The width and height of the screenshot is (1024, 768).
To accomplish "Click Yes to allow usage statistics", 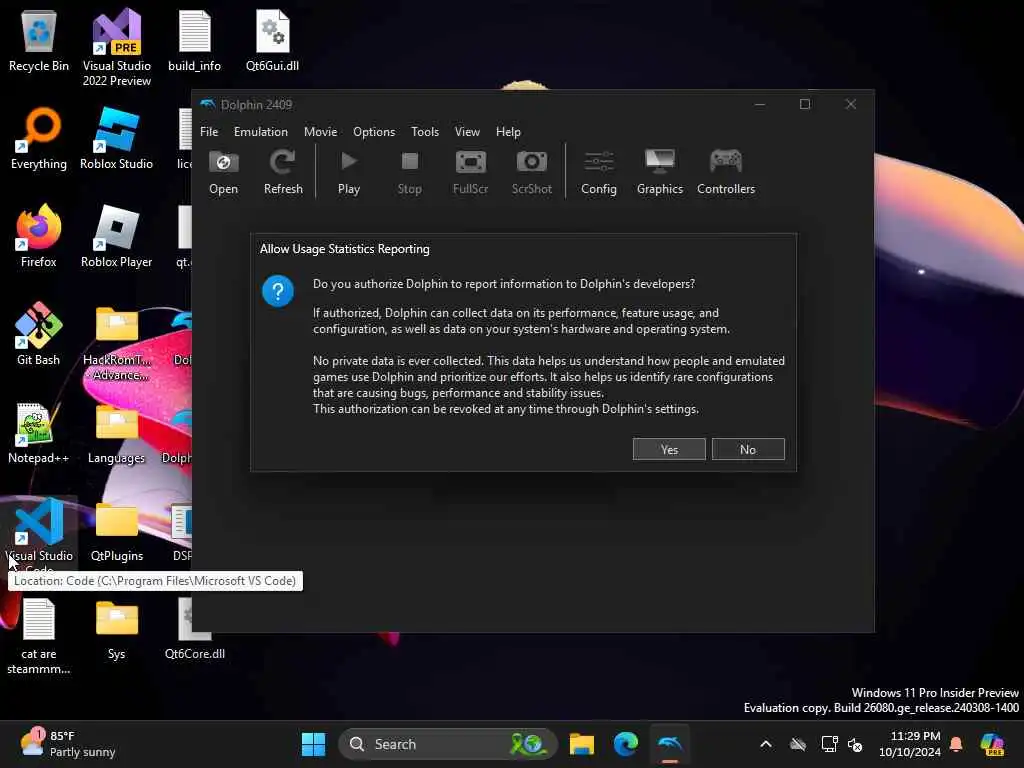I will tap(669, 449).
